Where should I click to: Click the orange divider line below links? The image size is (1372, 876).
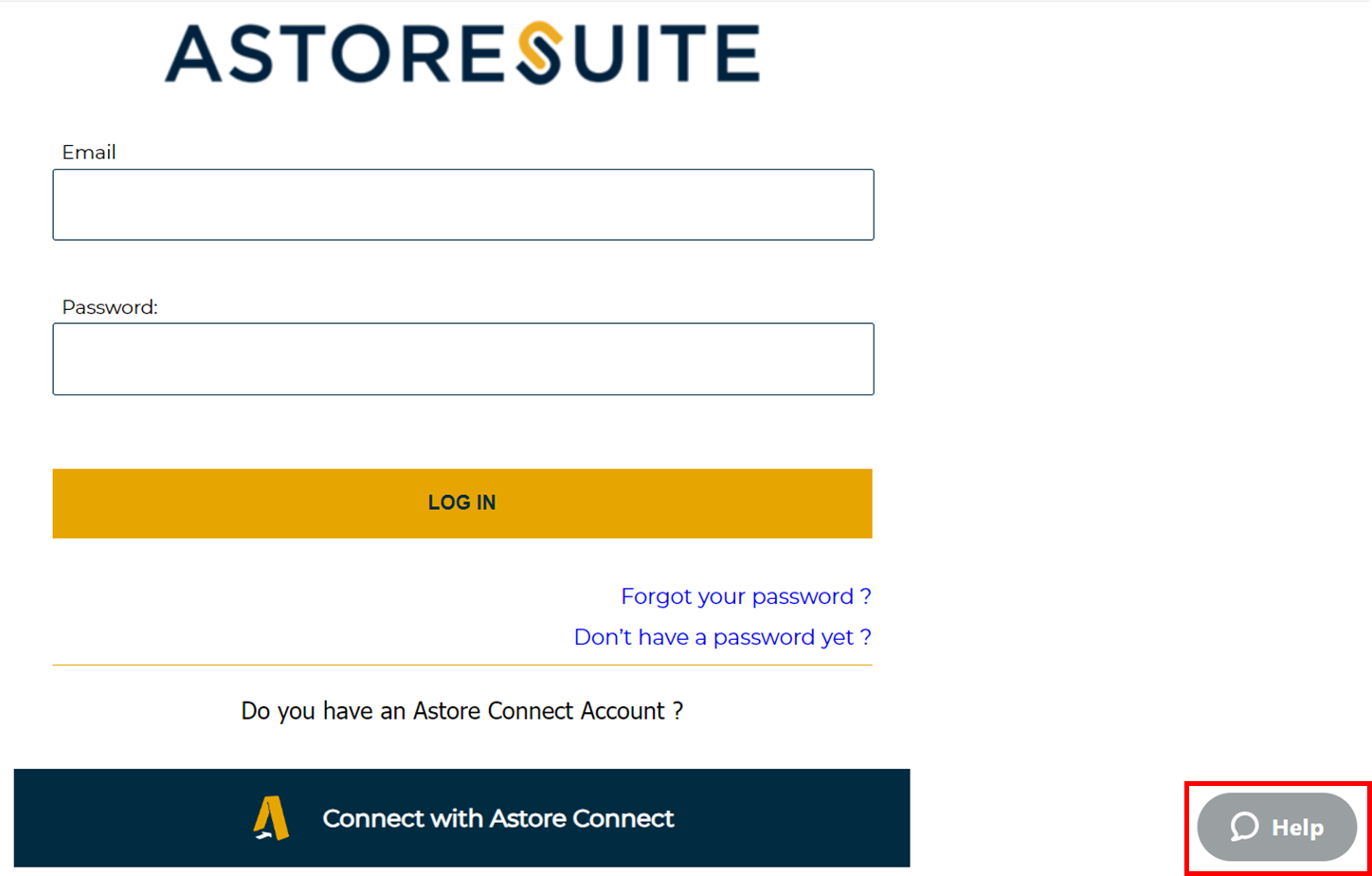tap(462, 665)
